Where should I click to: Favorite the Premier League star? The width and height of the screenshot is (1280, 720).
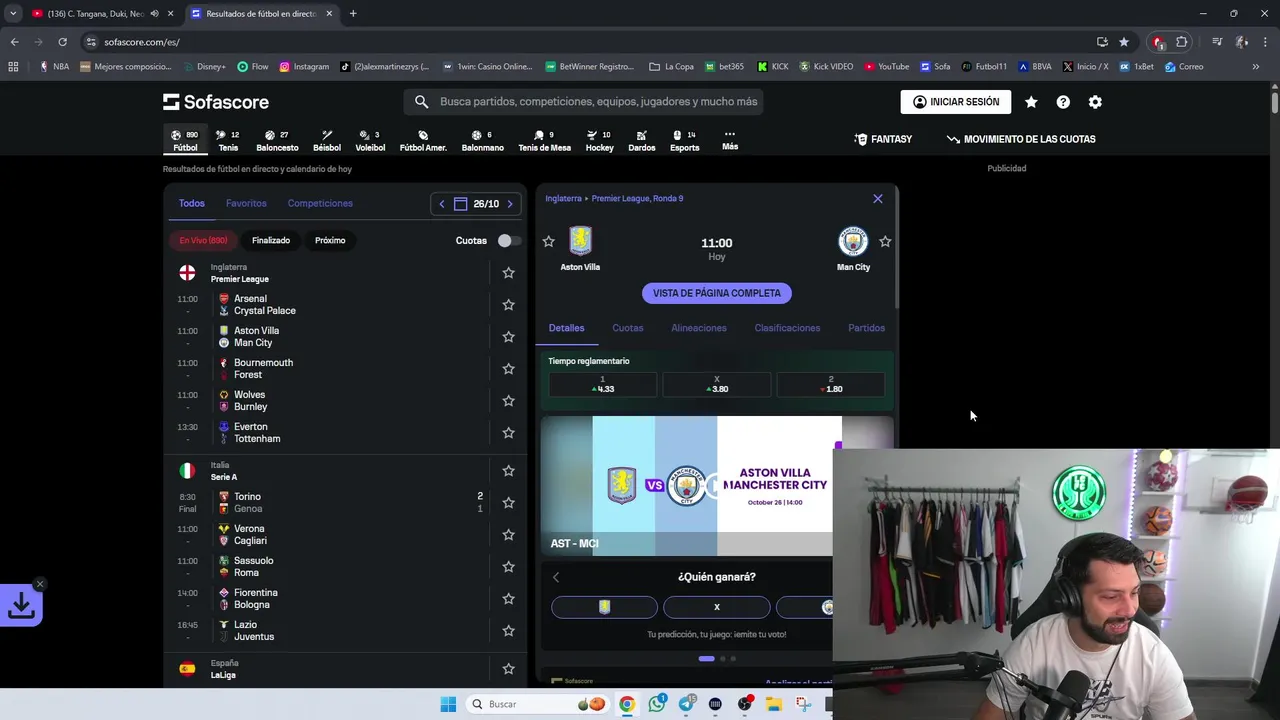click(x=508, y=273)
